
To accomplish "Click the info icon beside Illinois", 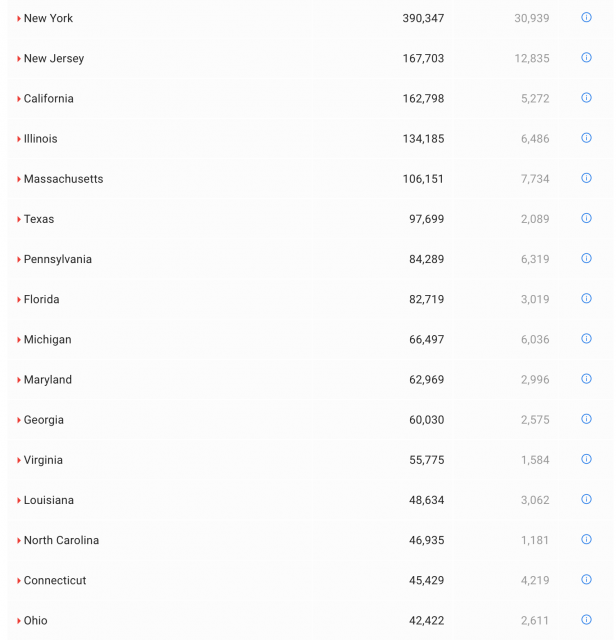I will [587, 138].
